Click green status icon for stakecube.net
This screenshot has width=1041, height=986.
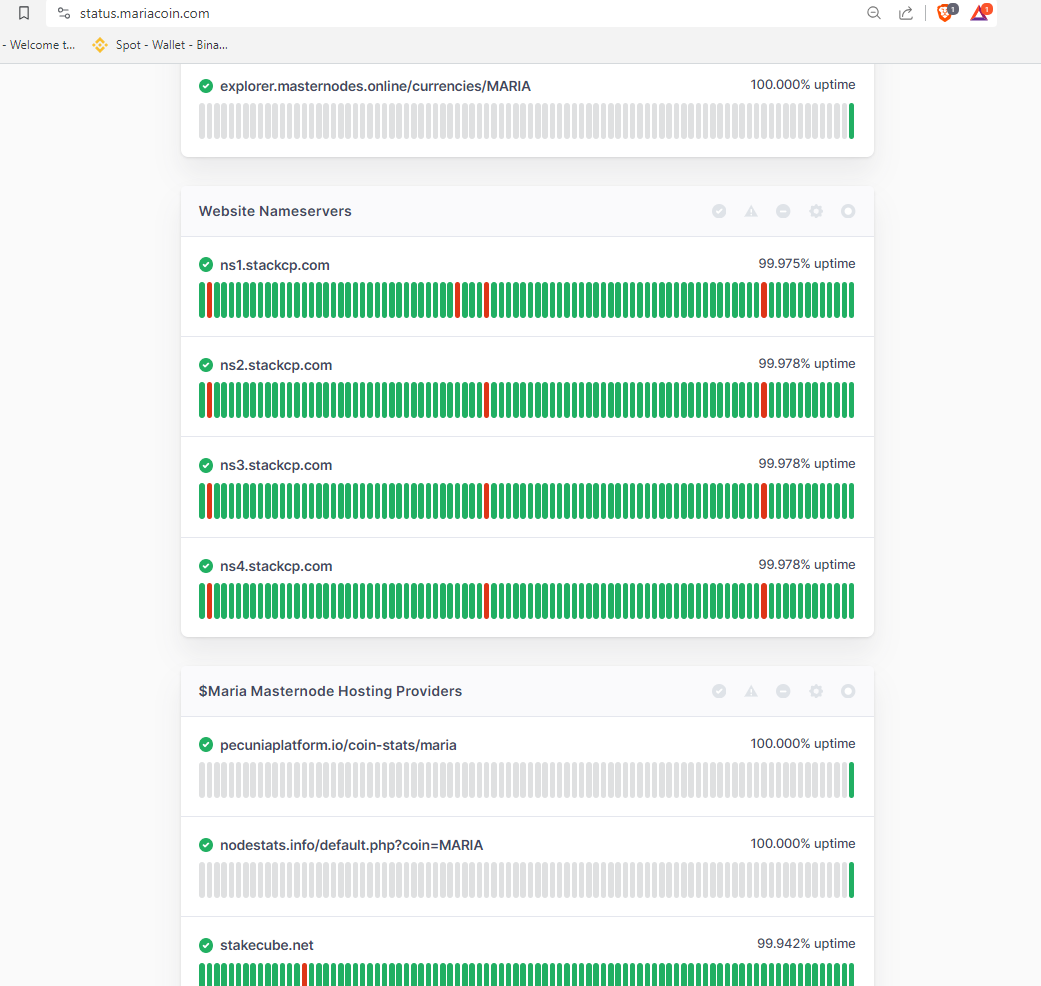point(206,945)
